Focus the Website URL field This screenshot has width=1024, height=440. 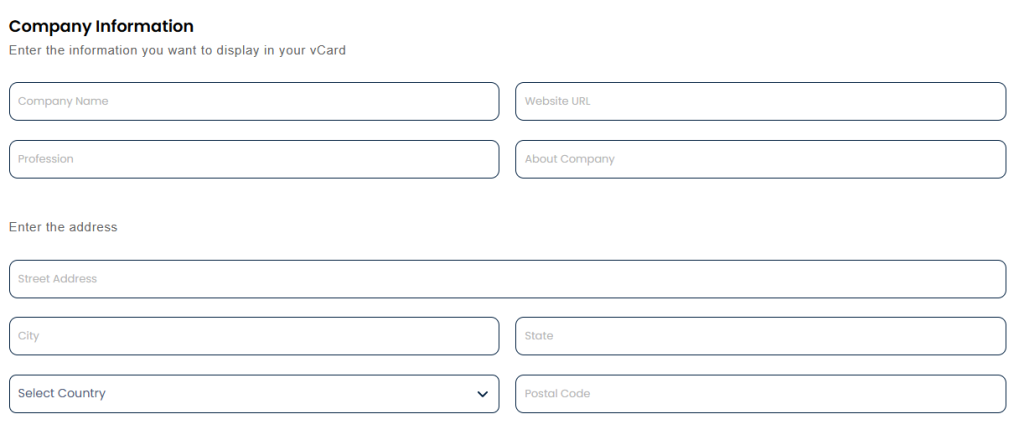760,101
